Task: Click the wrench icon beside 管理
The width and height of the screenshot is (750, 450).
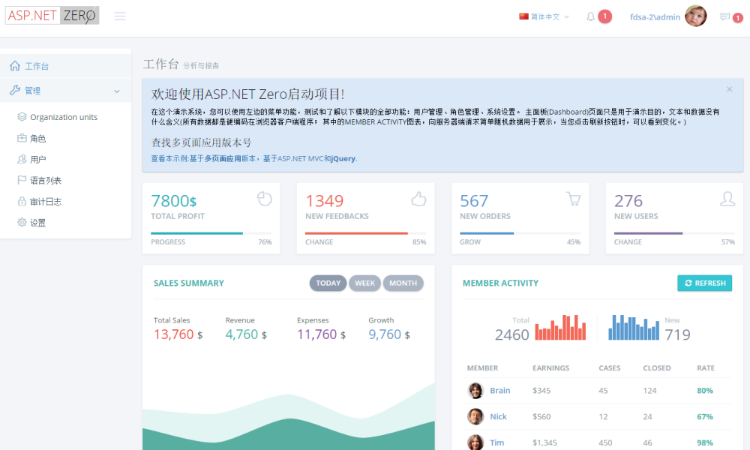Action: (x=15, y=90)
